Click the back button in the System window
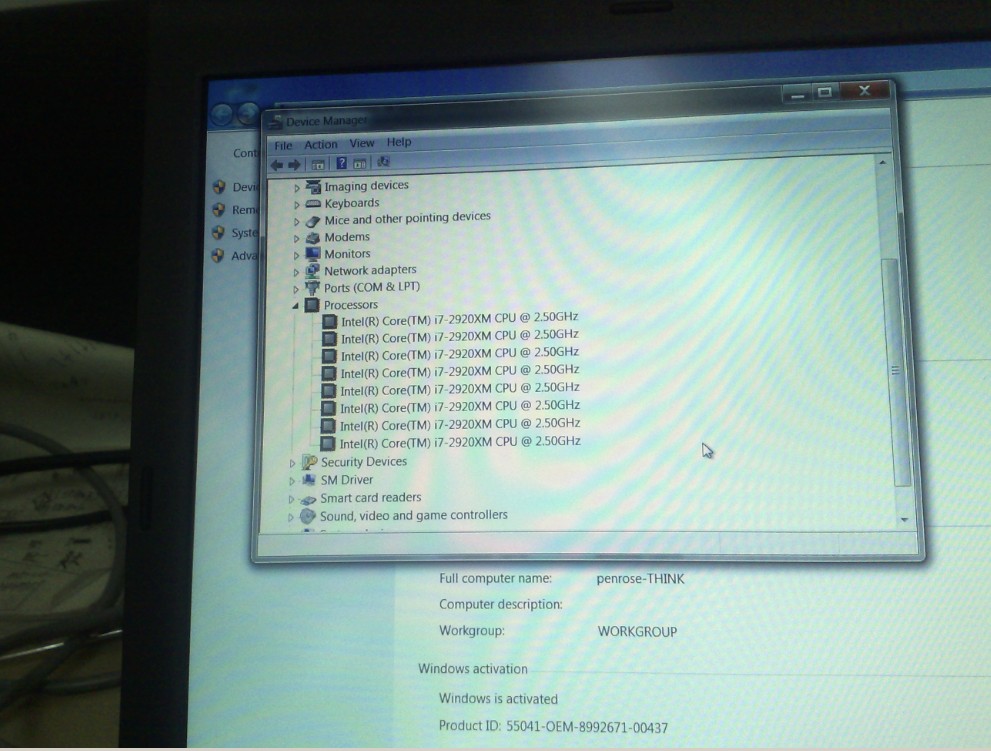The height and width of the screenshot is (751, 991). click(x=222, y=114)
